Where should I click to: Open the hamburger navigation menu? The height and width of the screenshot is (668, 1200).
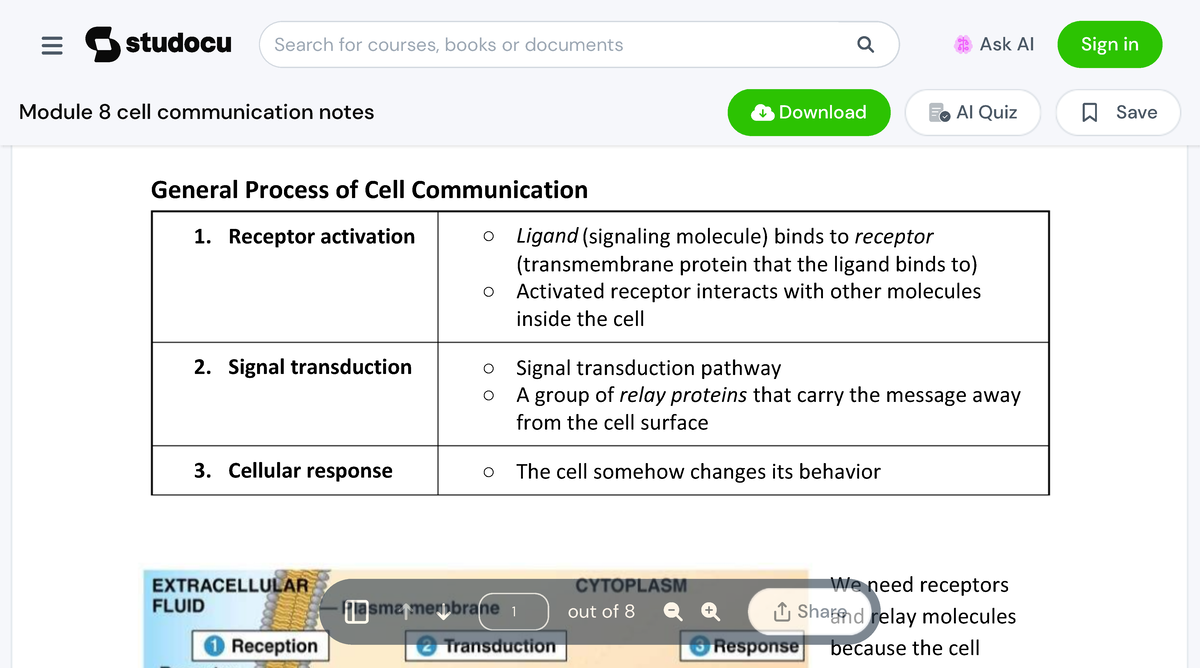coord(52,44)
